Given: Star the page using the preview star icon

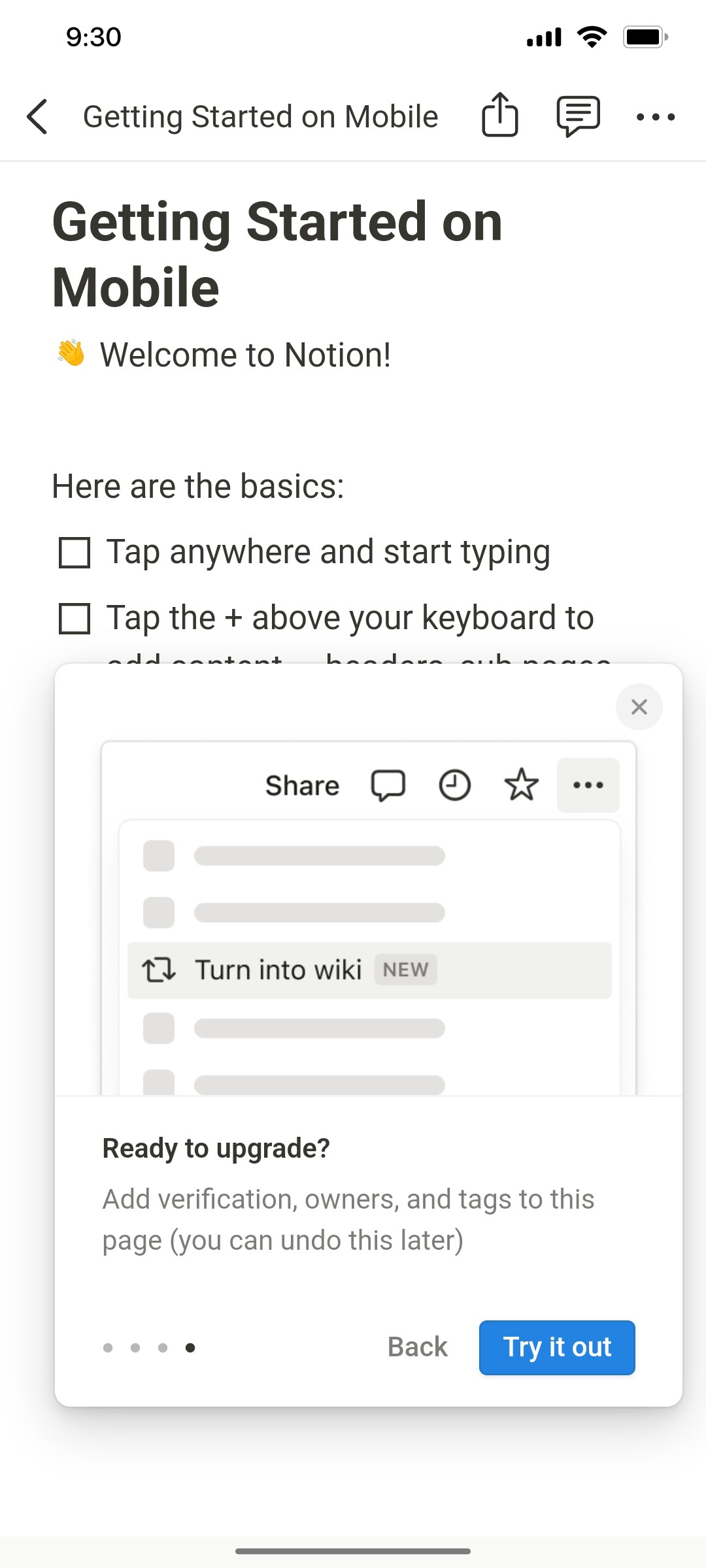Looking at the screenshot, I should (x=521, y=785).
